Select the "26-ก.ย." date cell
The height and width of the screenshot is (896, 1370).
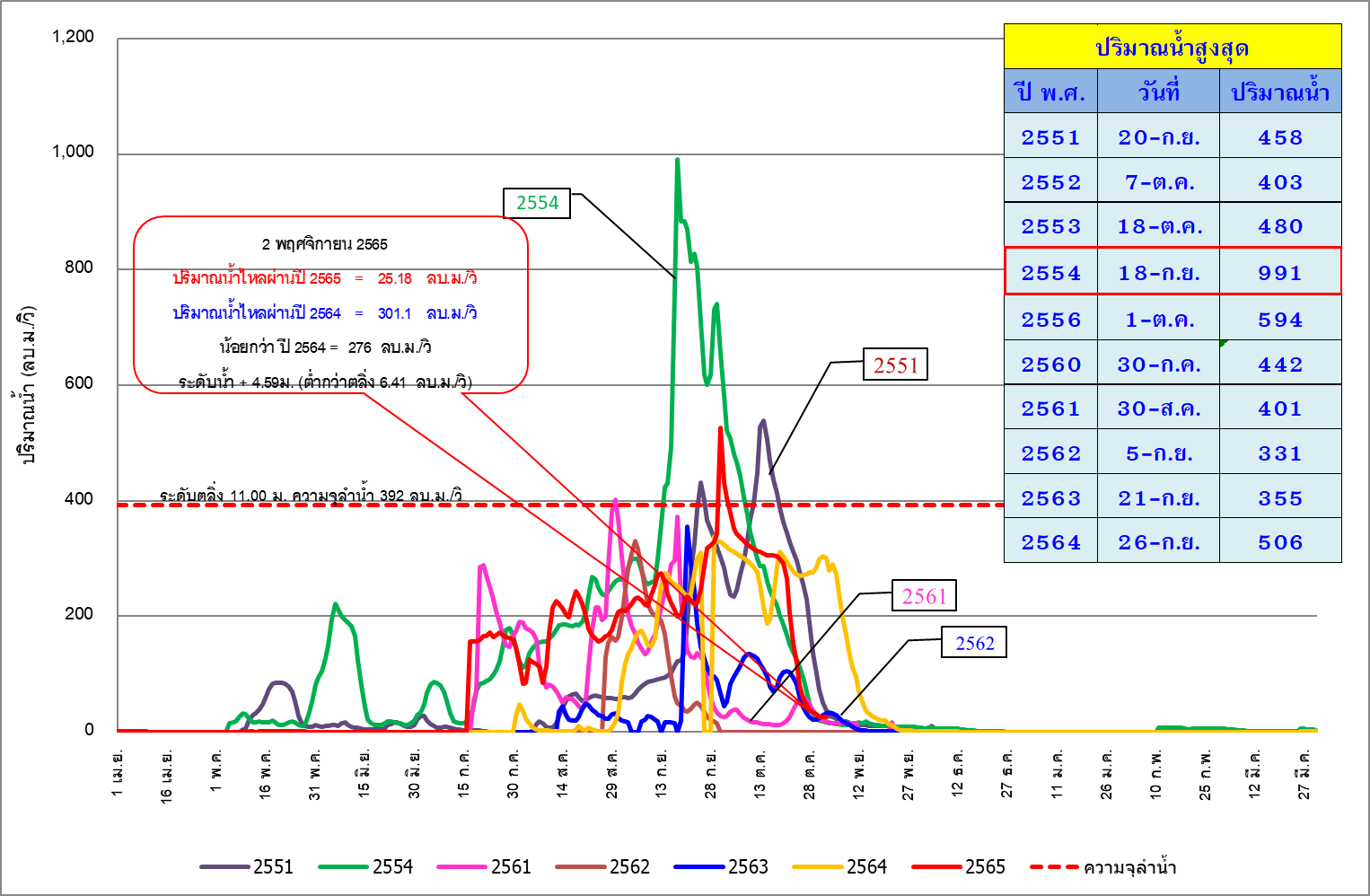coord(1158,541)
